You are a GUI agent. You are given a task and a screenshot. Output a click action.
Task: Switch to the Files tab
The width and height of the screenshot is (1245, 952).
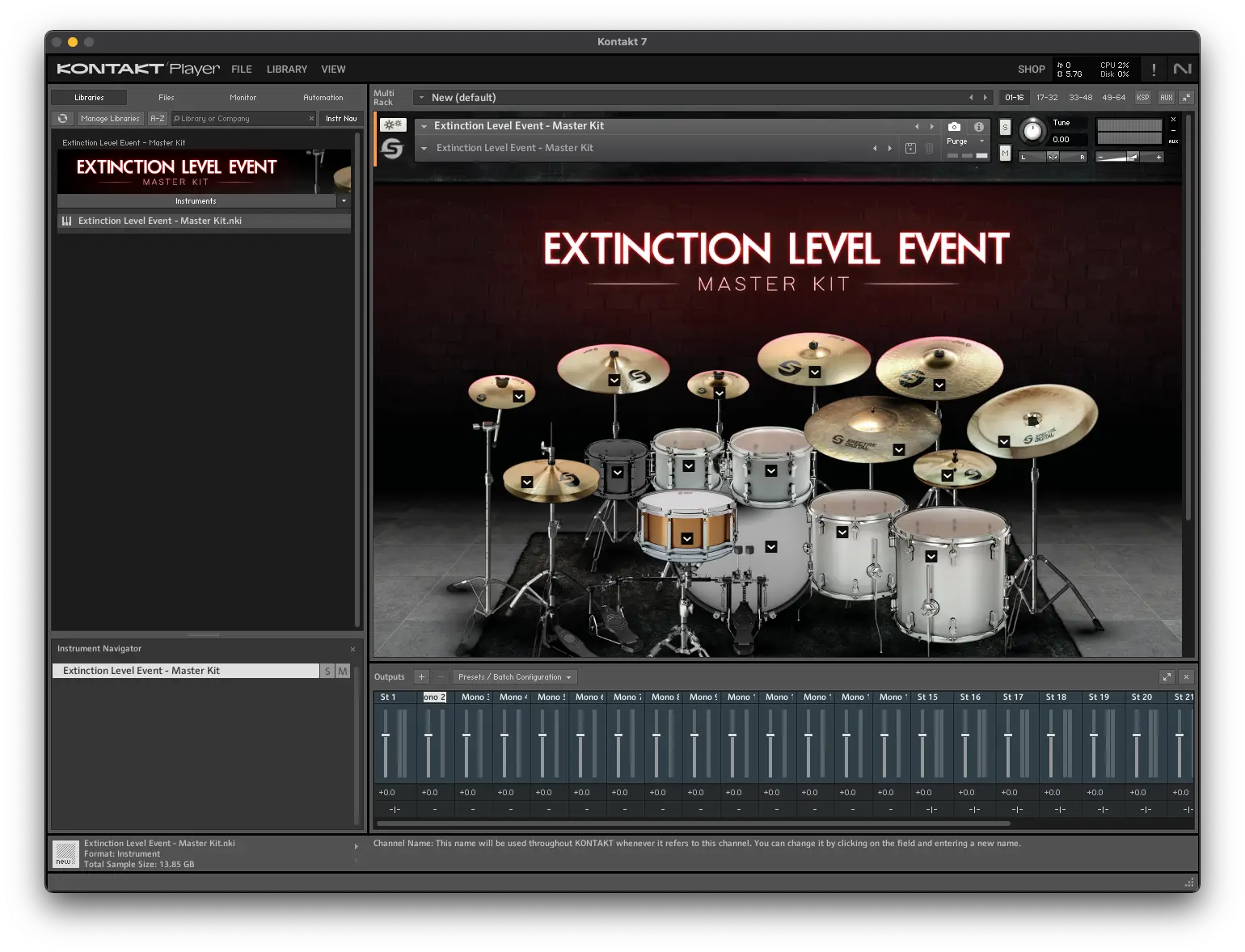click(x=167, y=98)
